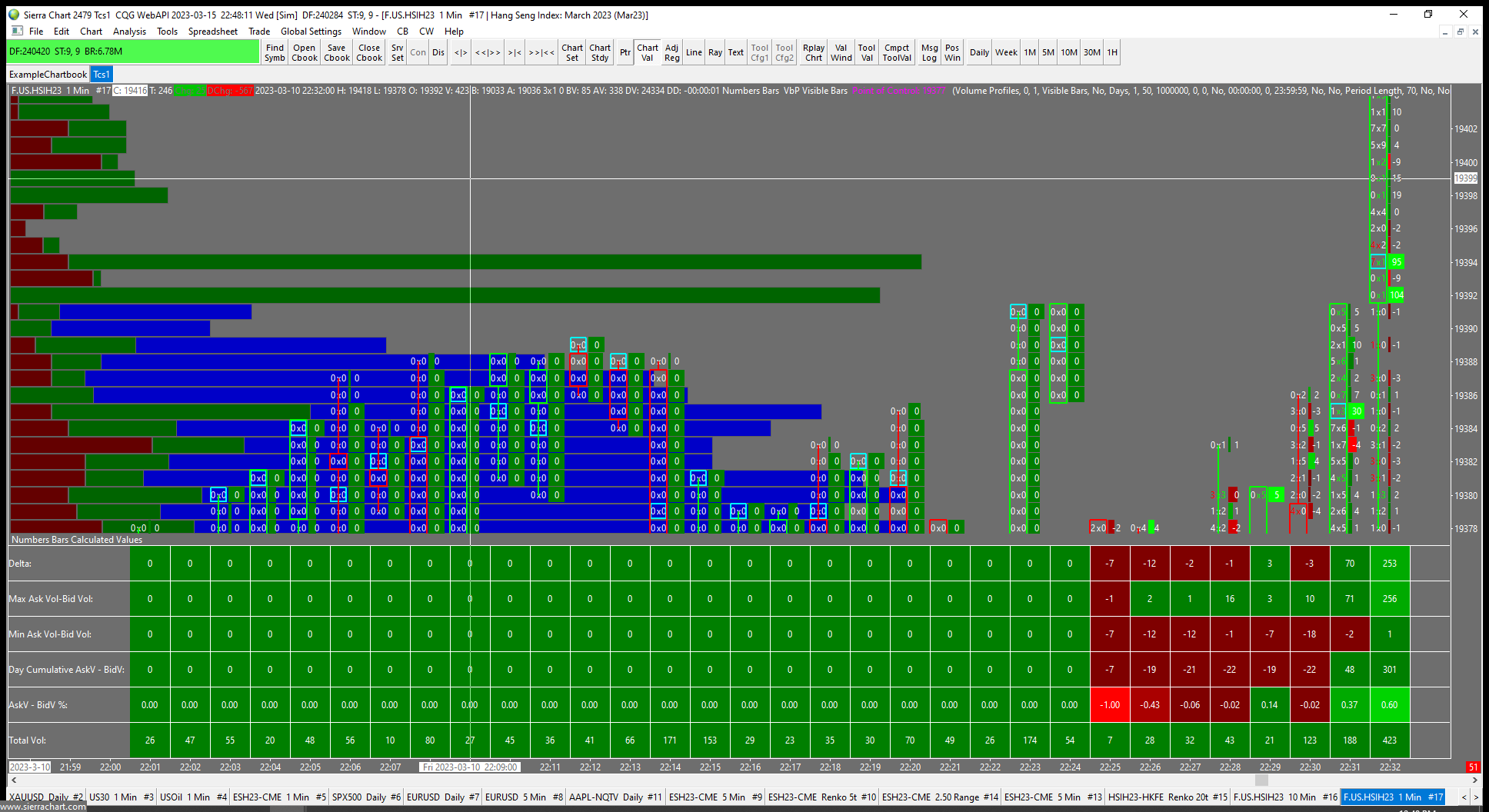Click the <|> bar spacing button

point(460,52)
